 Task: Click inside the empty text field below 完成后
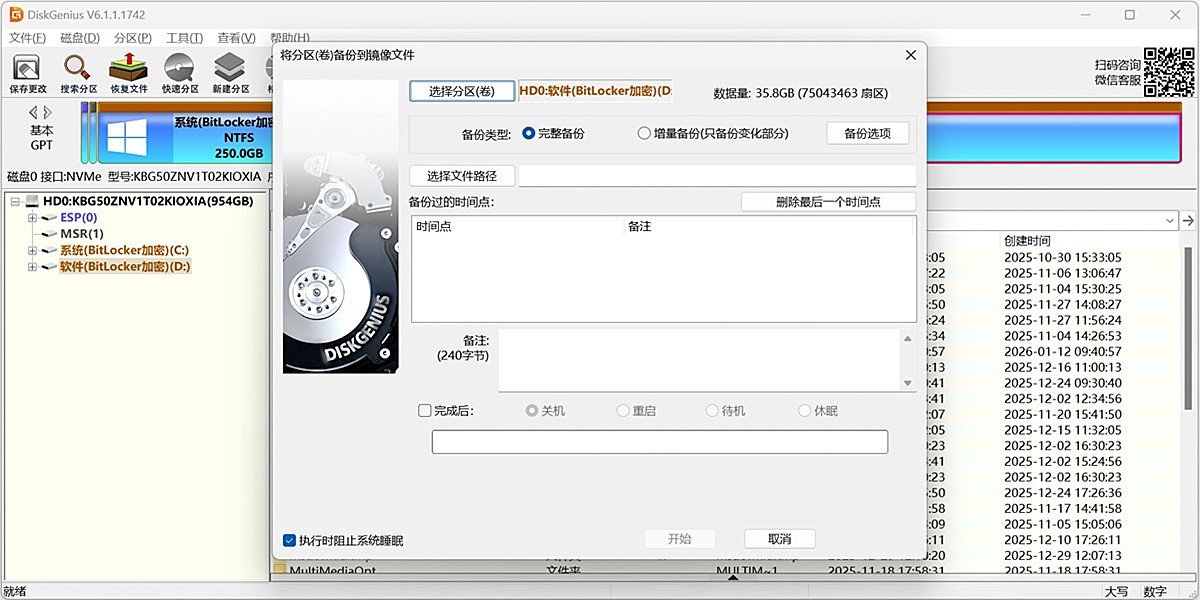tap(659, 441)
